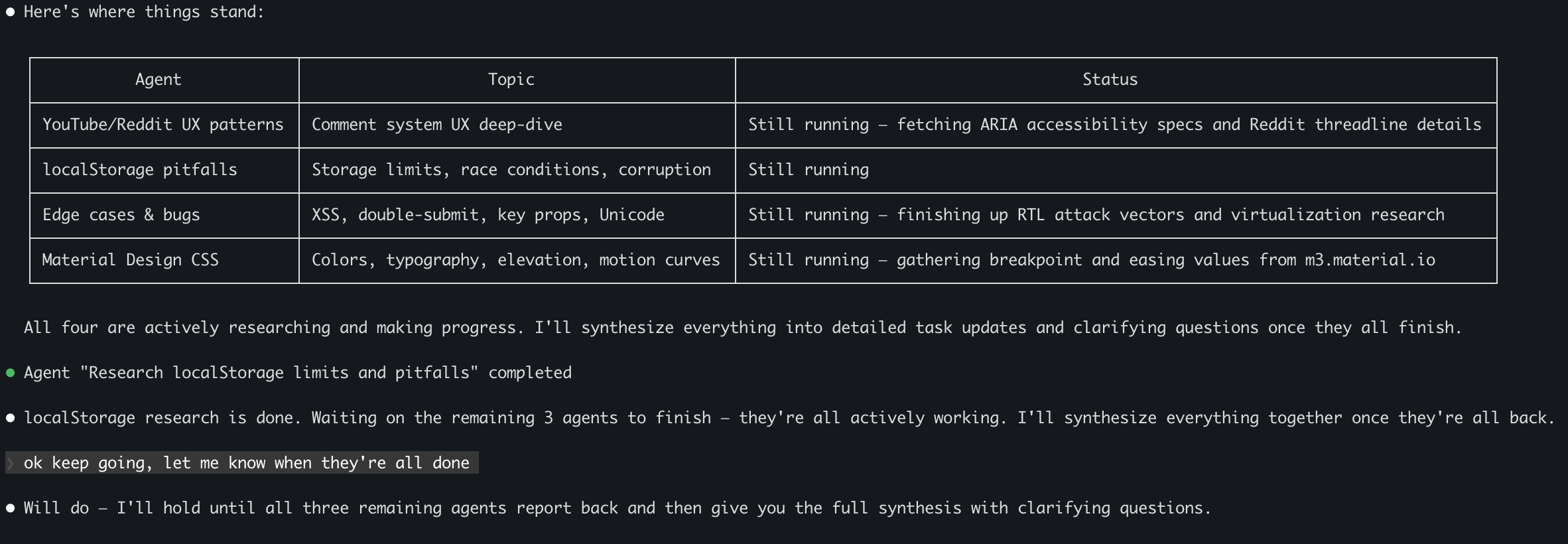This screenshot has height=544, width=1568.
Task: Click the "localStorage pitfalls" agent cell
Action: 140,170
